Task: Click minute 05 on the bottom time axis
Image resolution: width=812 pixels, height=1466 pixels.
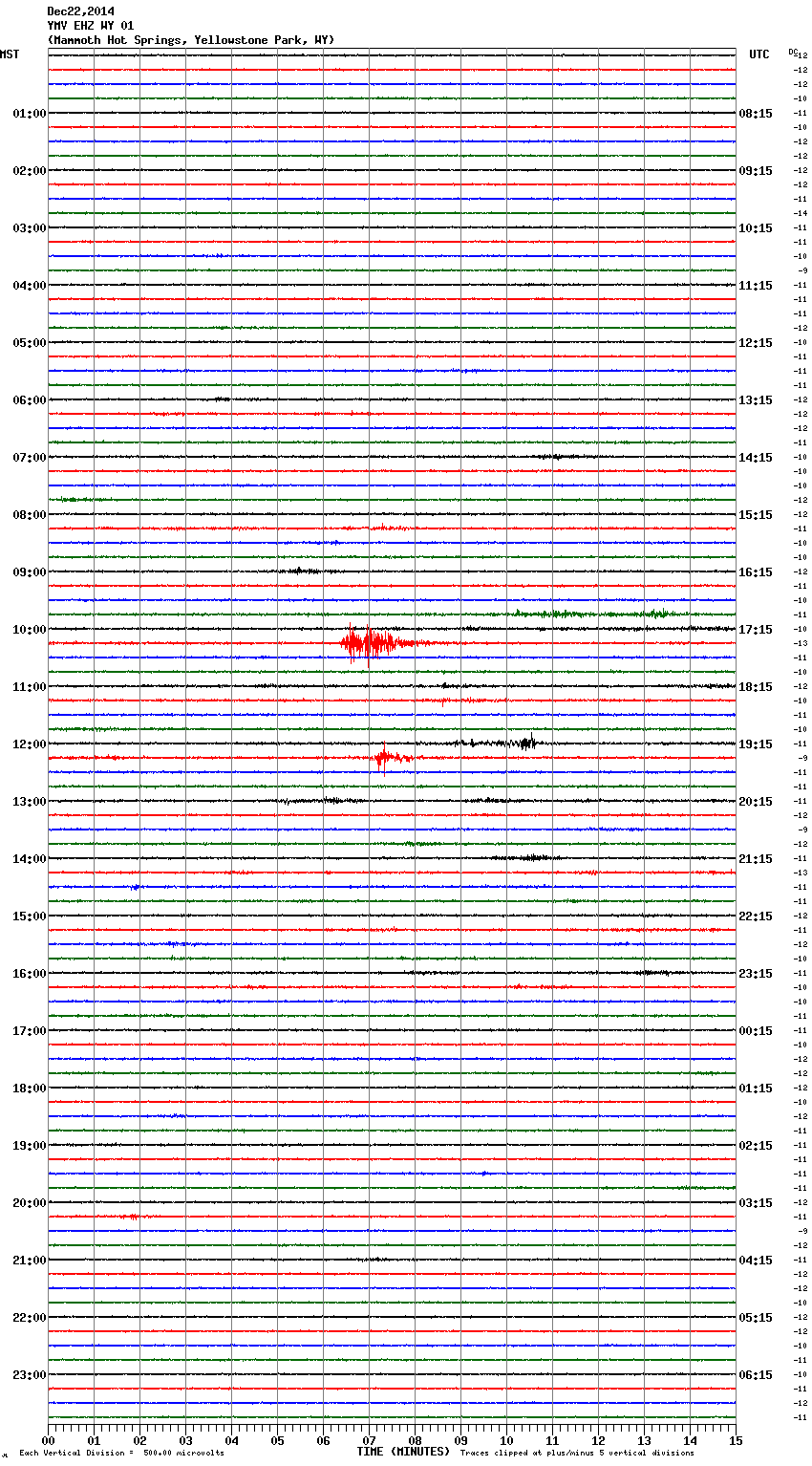Action: coord(277,1440)
